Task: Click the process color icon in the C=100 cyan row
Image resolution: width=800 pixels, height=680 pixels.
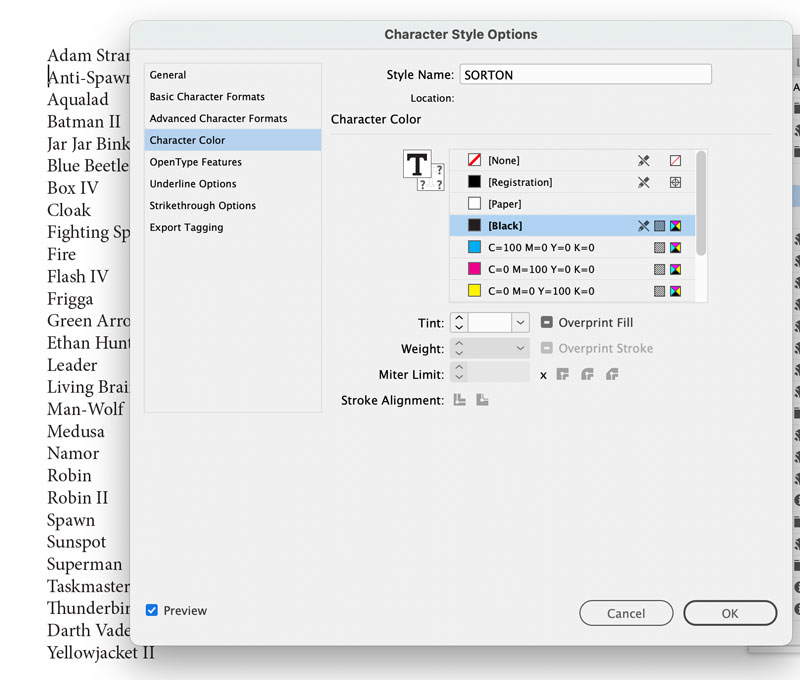Action: [660, 248]
